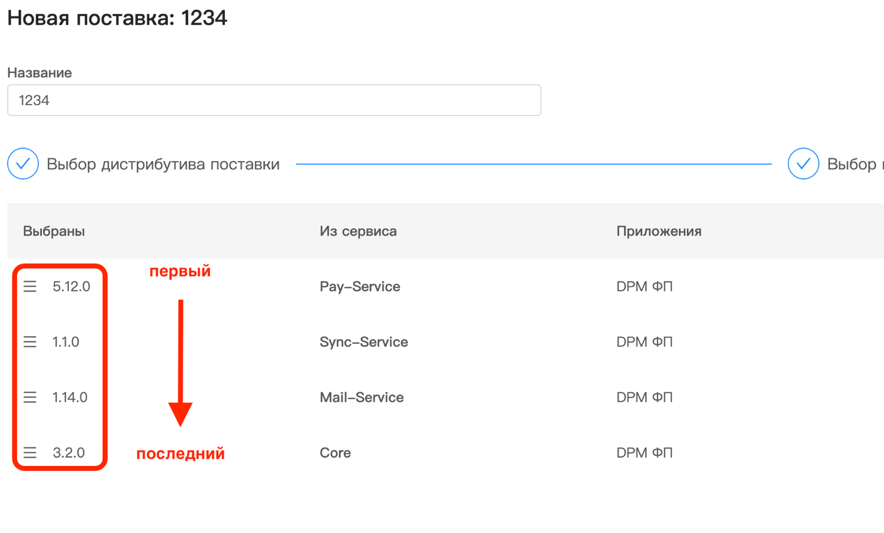
Task: Click the Приложения column header
Action: tap(658, 231)
